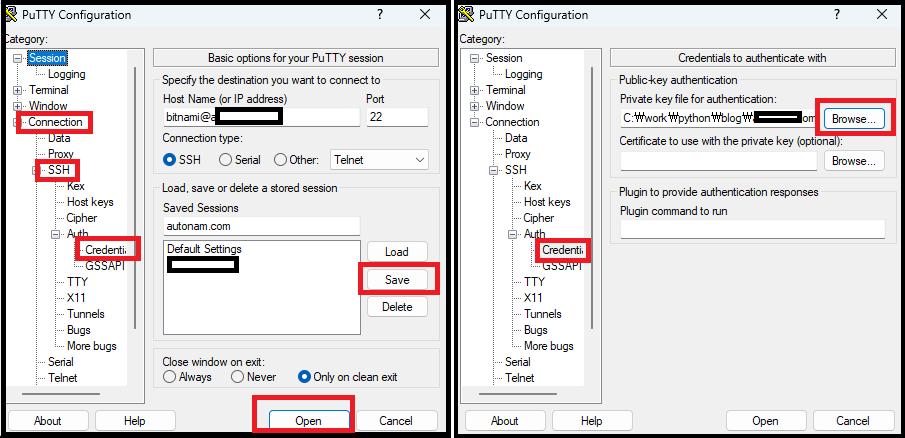Select Host keys category in left window

pyautogui.click(x=90, y=202)
